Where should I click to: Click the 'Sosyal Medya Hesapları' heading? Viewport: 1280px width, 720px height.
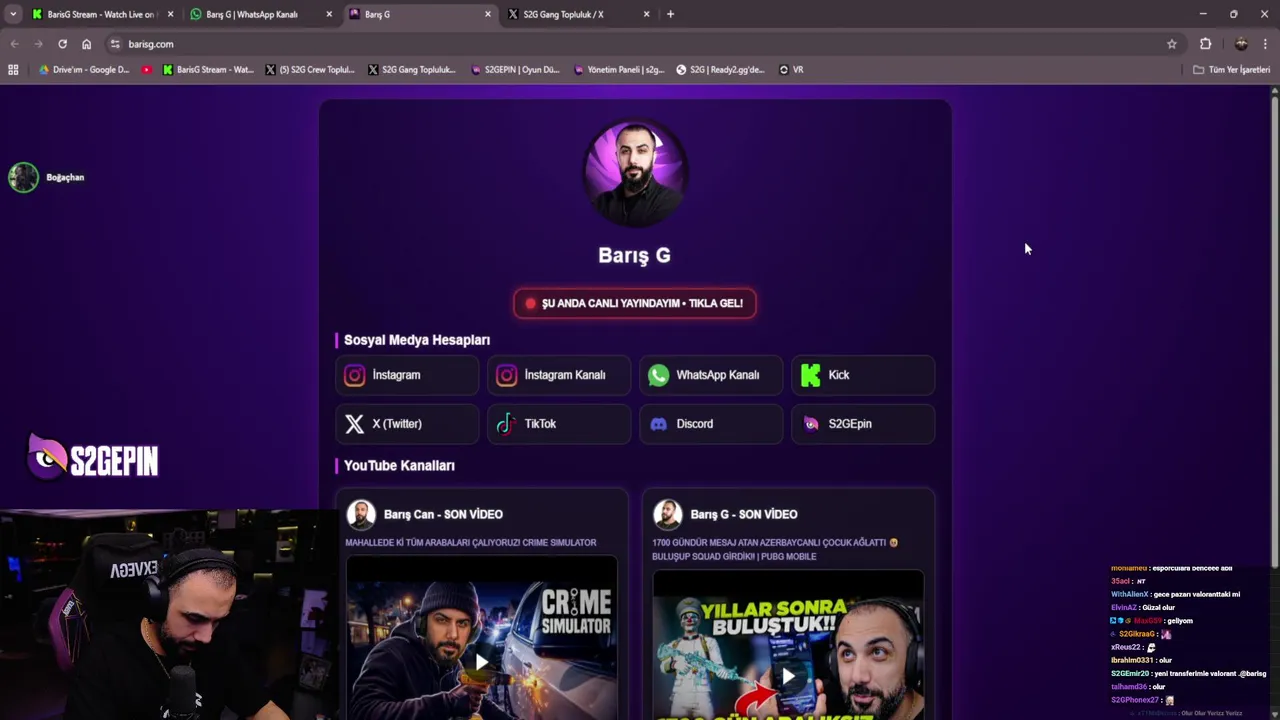[417, 340]
